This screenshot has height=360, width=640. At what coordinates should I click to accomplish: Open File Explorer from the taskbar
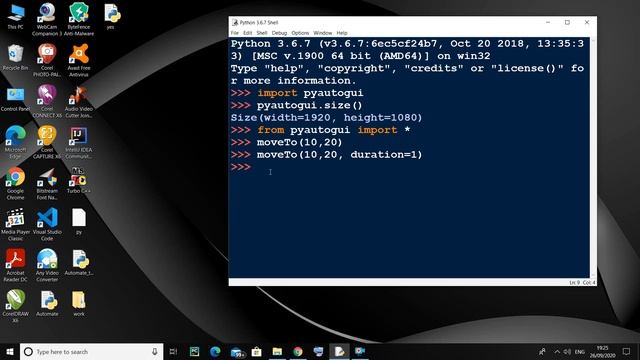[x=277, y=351]
